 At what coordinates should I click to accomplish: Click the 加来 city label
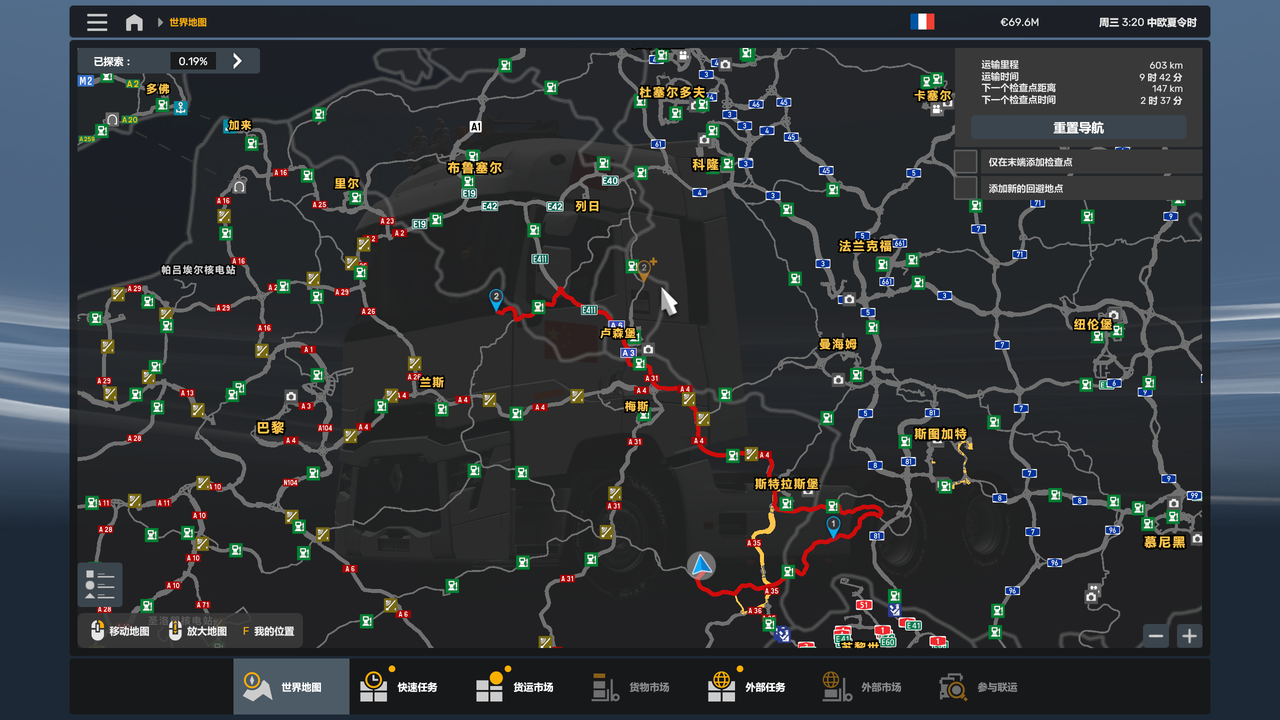point(240,125)
